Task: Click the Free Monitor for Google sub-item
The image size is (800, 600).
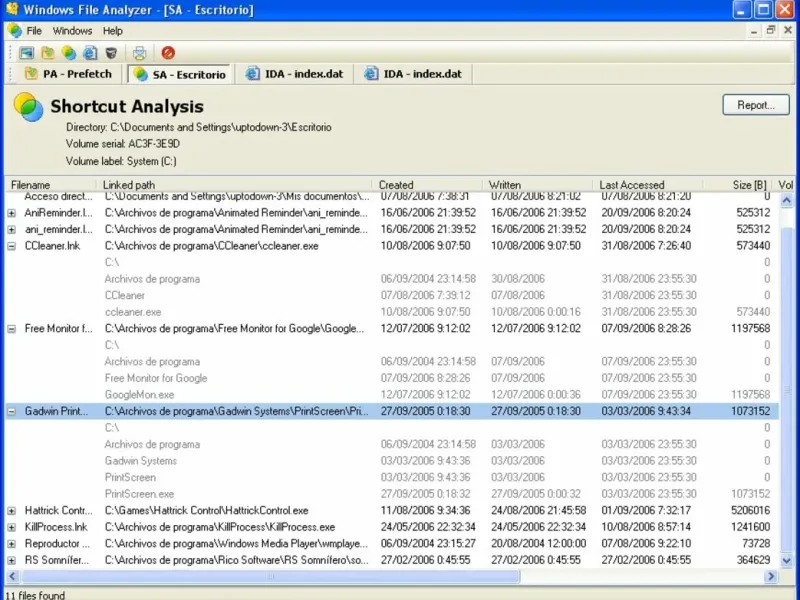Action: [156, 378]
